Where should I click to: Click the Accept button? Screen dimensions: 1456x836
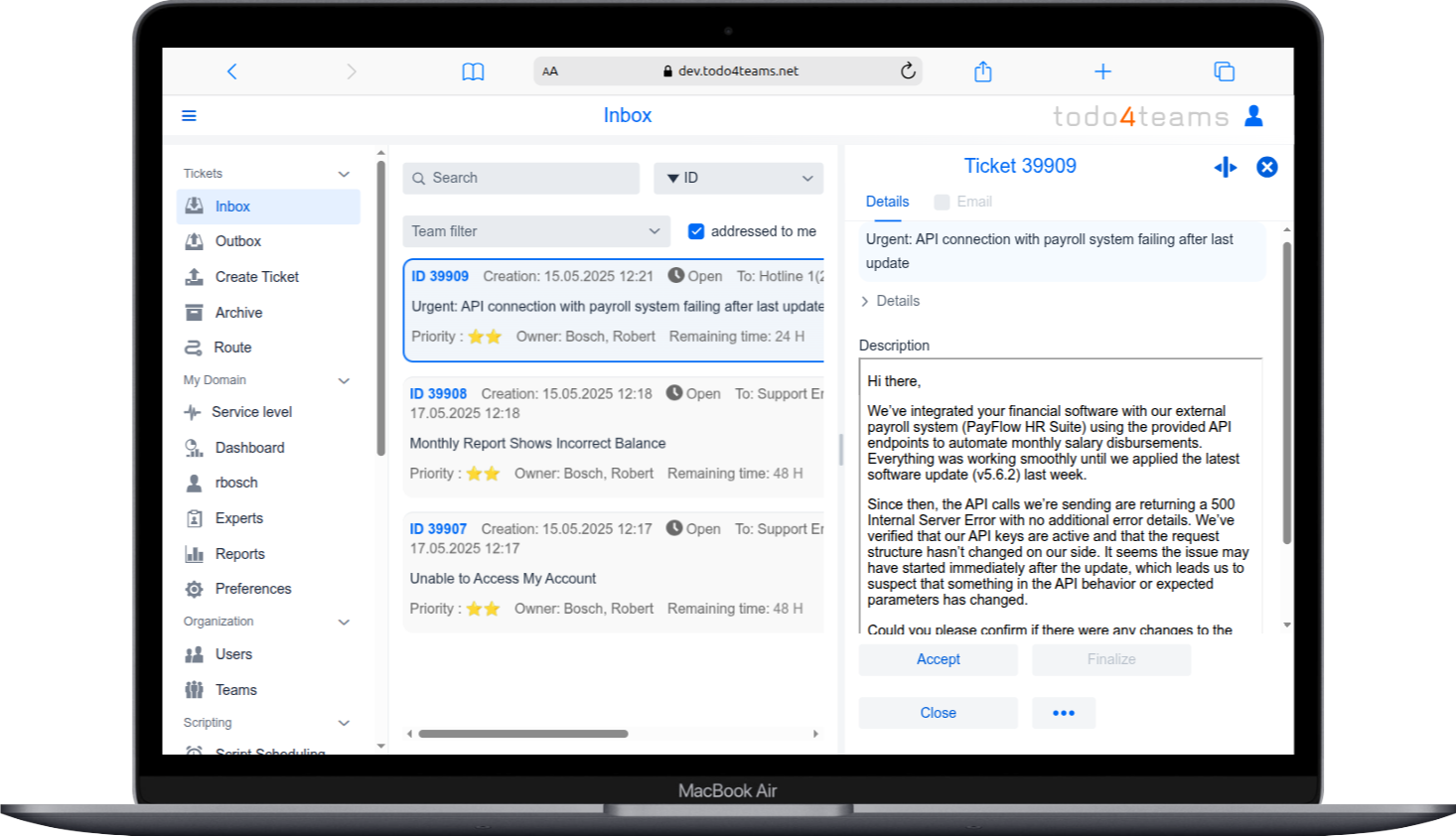pos(939,659)
